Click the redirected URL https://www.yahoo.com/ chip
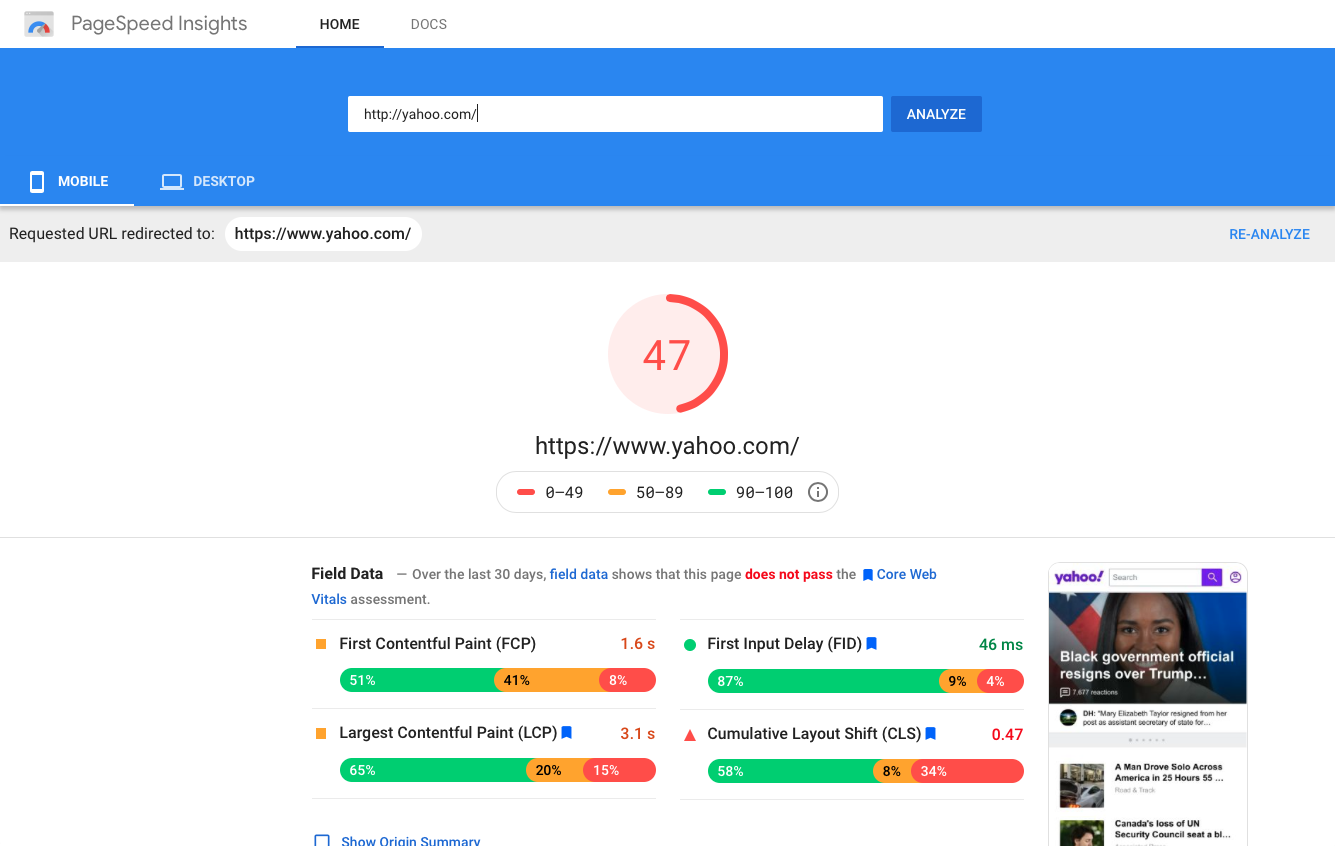Image resolution: width=1335 pixels, height=846 pixels. (323, 234)
